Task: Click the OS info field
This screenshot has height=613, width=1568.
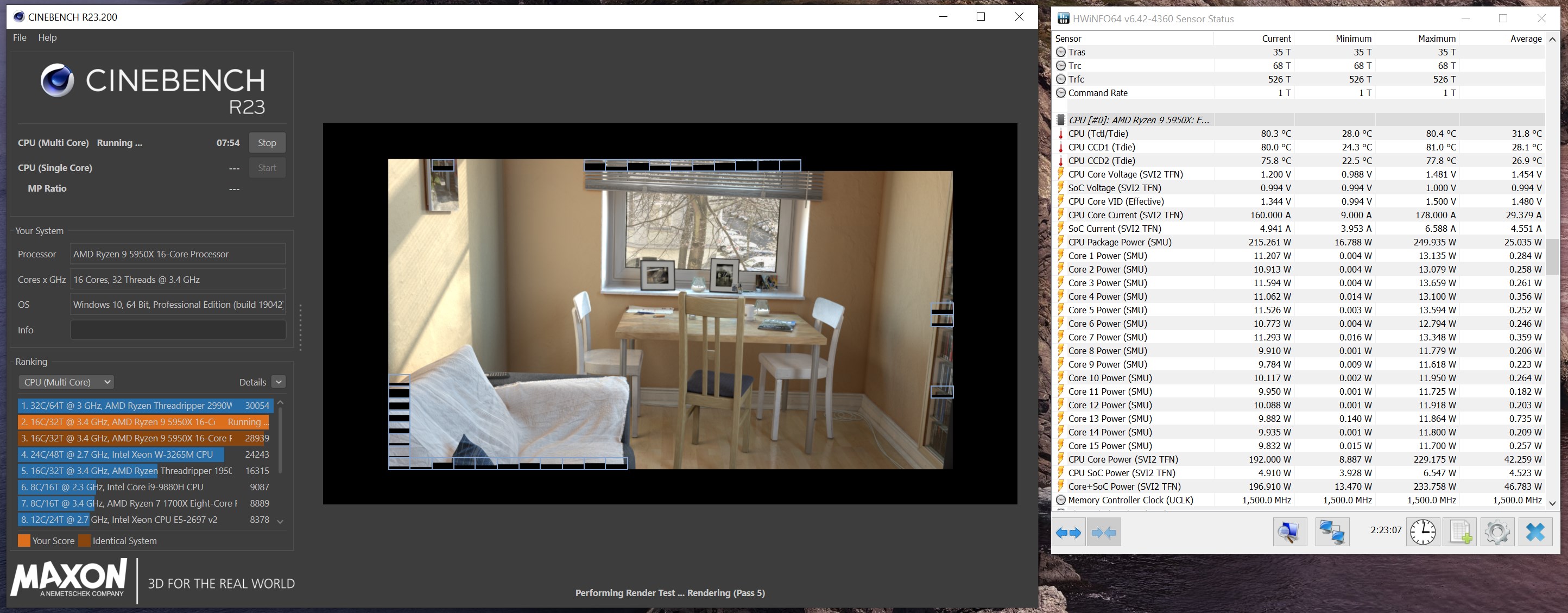Action: [x=178, y=305]
